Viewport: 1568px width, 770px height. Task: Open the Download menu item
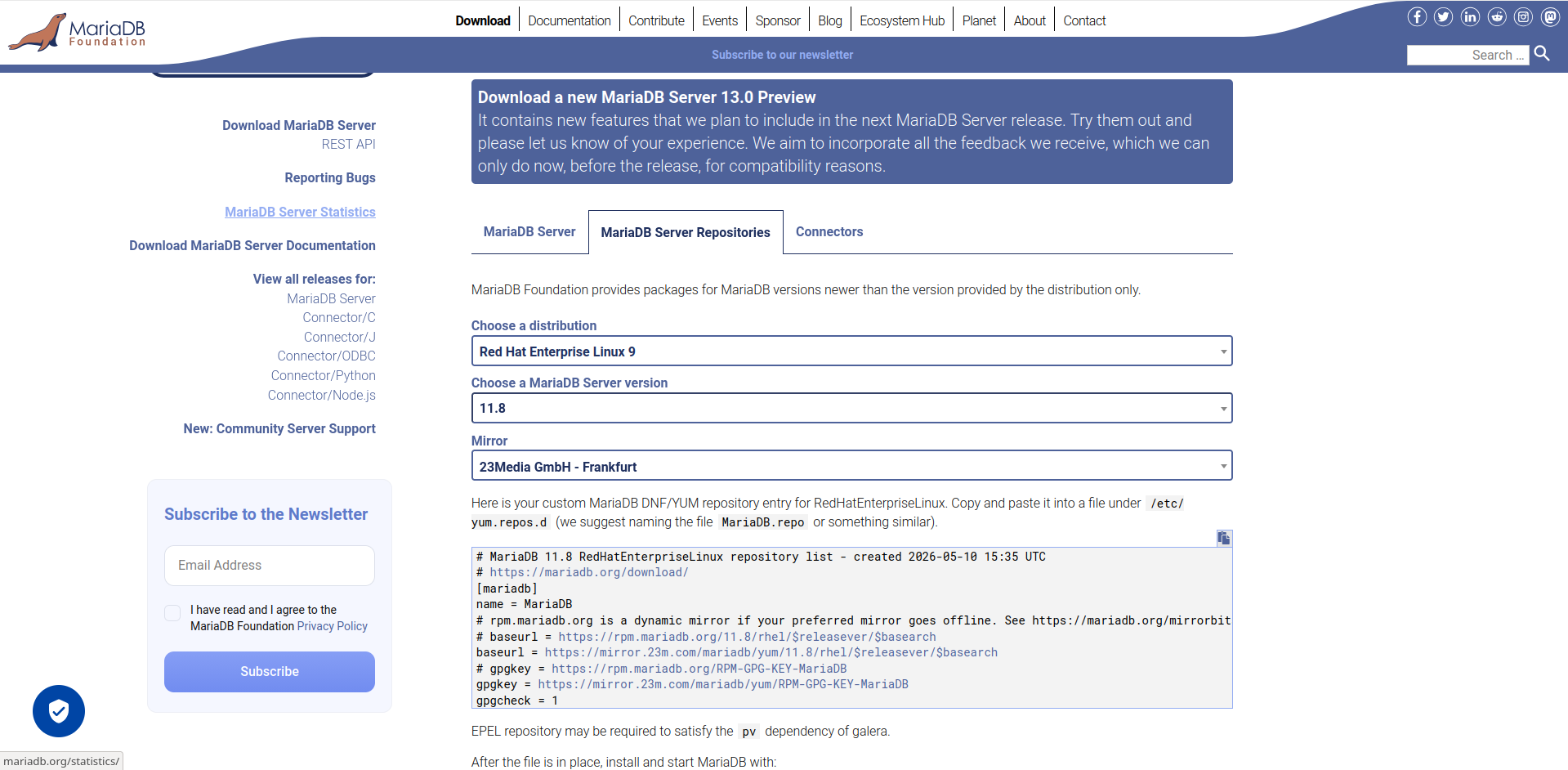tap(483, 20)
